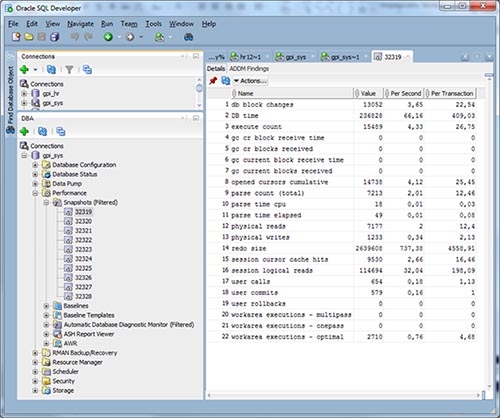This screenshot has height=418, width=500.
Task: Open dropdown arrow next to Back button
Action: (x=119, y=37)
